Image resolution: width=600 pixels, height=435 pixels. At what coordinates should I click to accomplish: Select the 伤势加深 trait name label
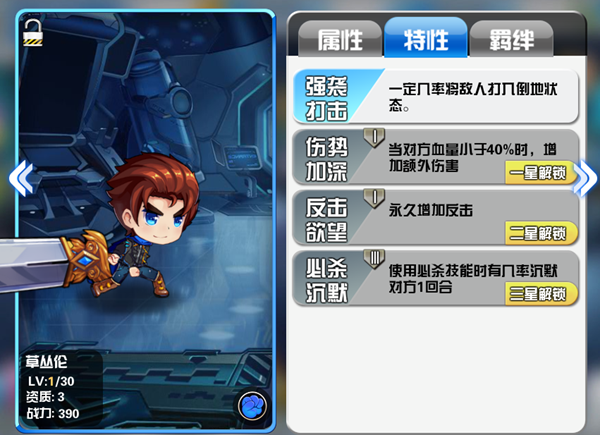click(x=326, y=159)
